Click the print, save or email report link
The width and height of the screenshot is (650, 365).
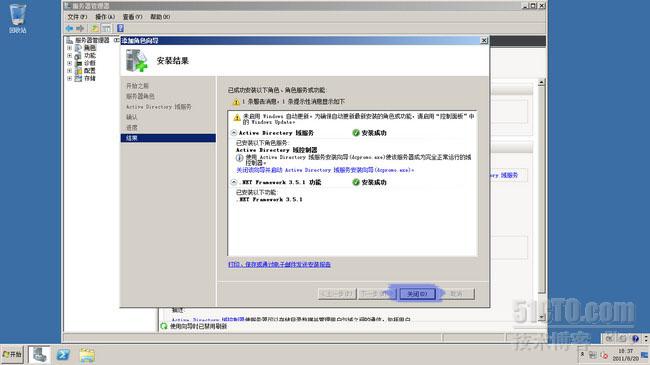point(279,264)
